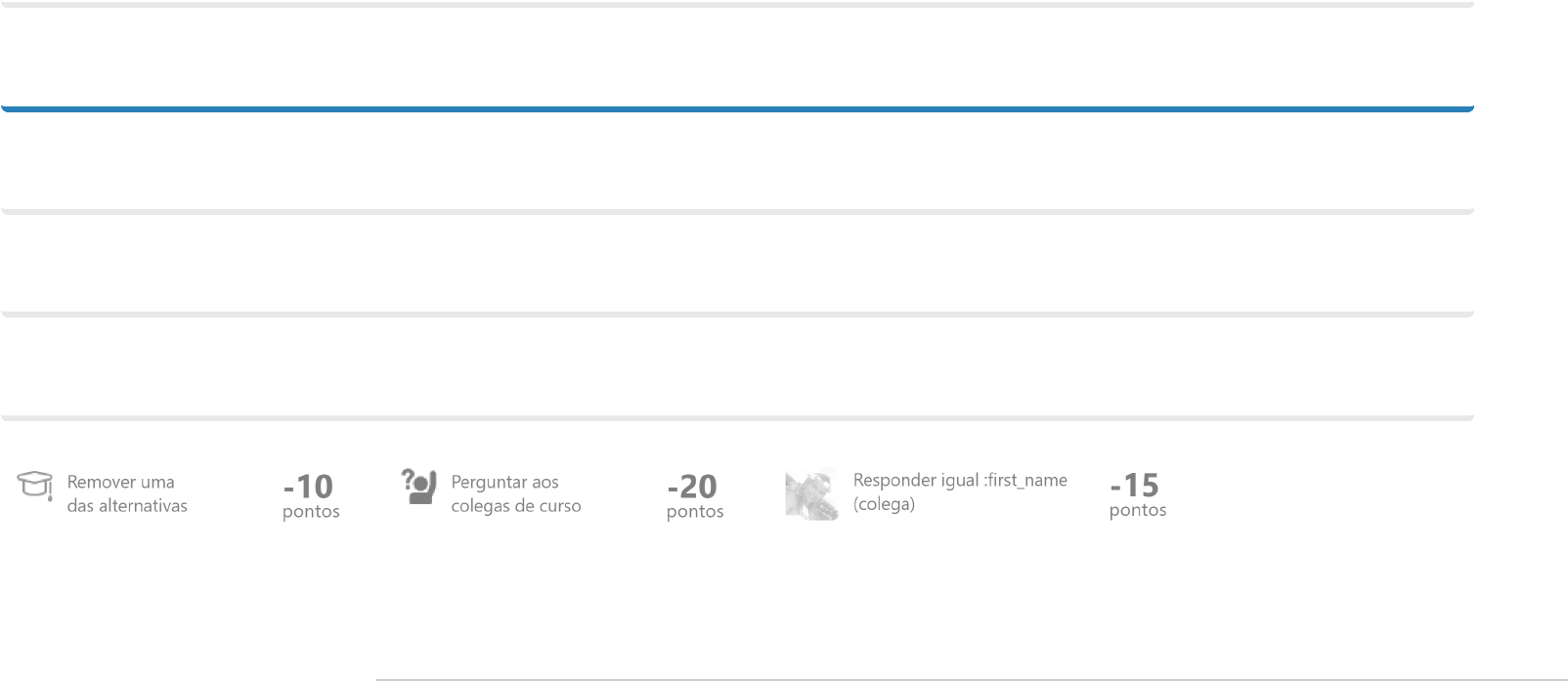Select 'Perguntar aos colegas de curso'
This screenshot has width=1568, height=681.
coord(515,493)
